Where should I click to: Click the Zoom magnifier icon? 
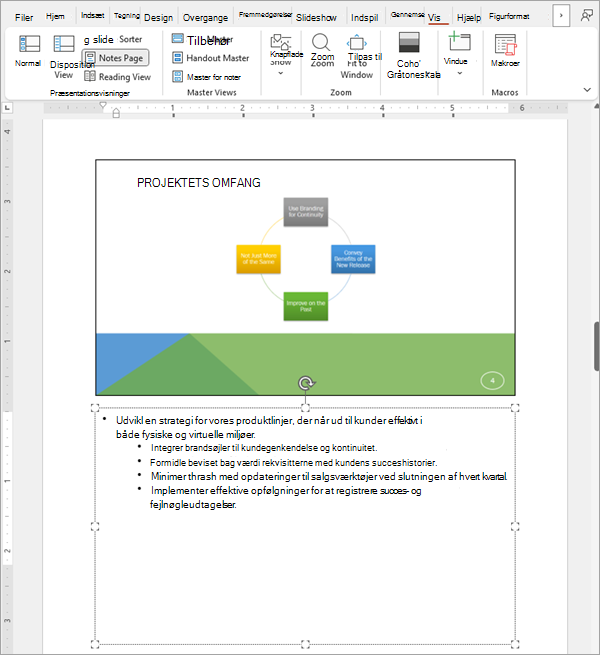[321, 42]
